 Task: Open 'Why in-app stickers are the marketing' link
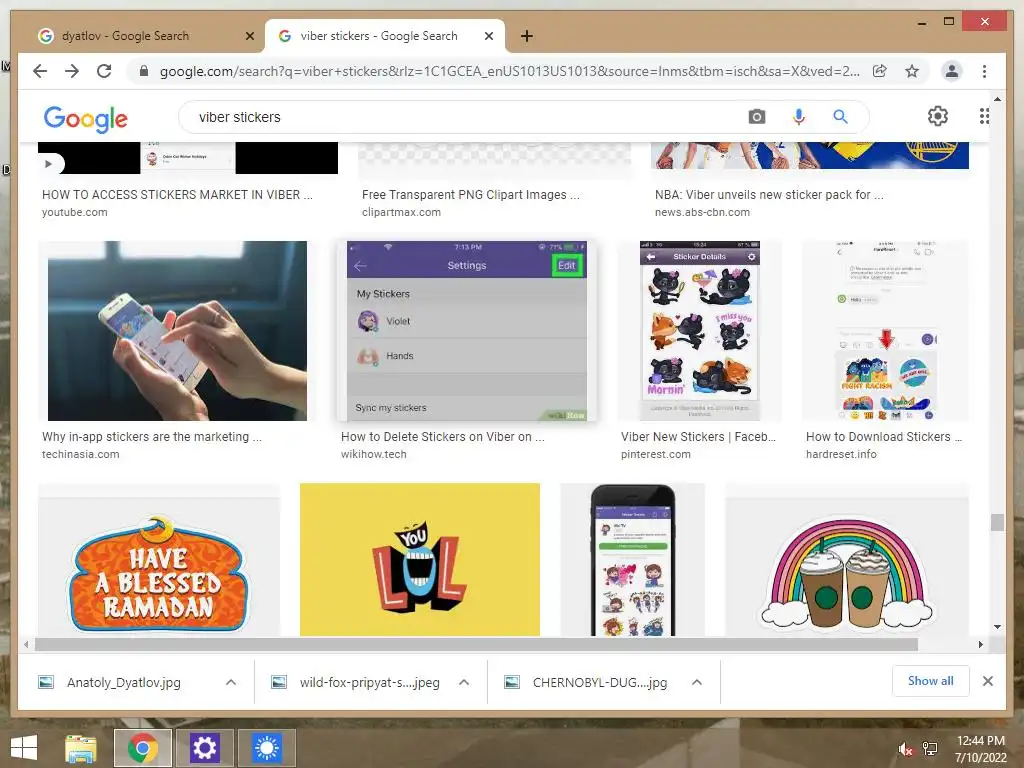click(x=152, y=436)
